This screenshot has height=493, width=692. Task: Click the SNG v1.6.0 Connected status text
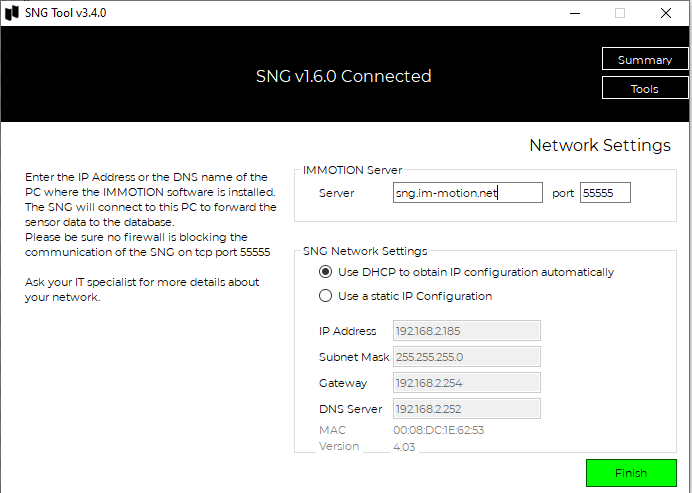[x=343, y=76]
